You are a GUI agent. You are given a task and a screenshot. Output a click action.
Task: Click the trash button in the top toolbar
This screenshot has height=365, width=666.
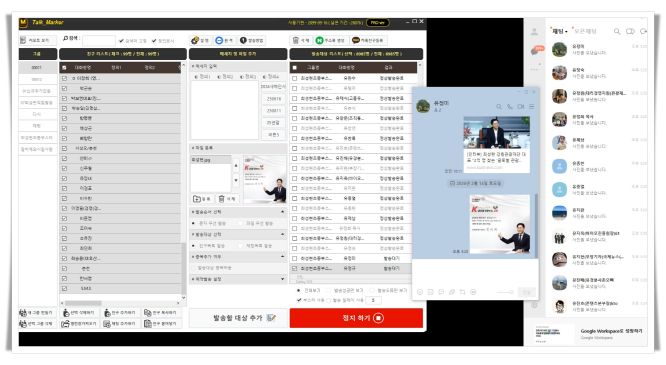(301, 40)
